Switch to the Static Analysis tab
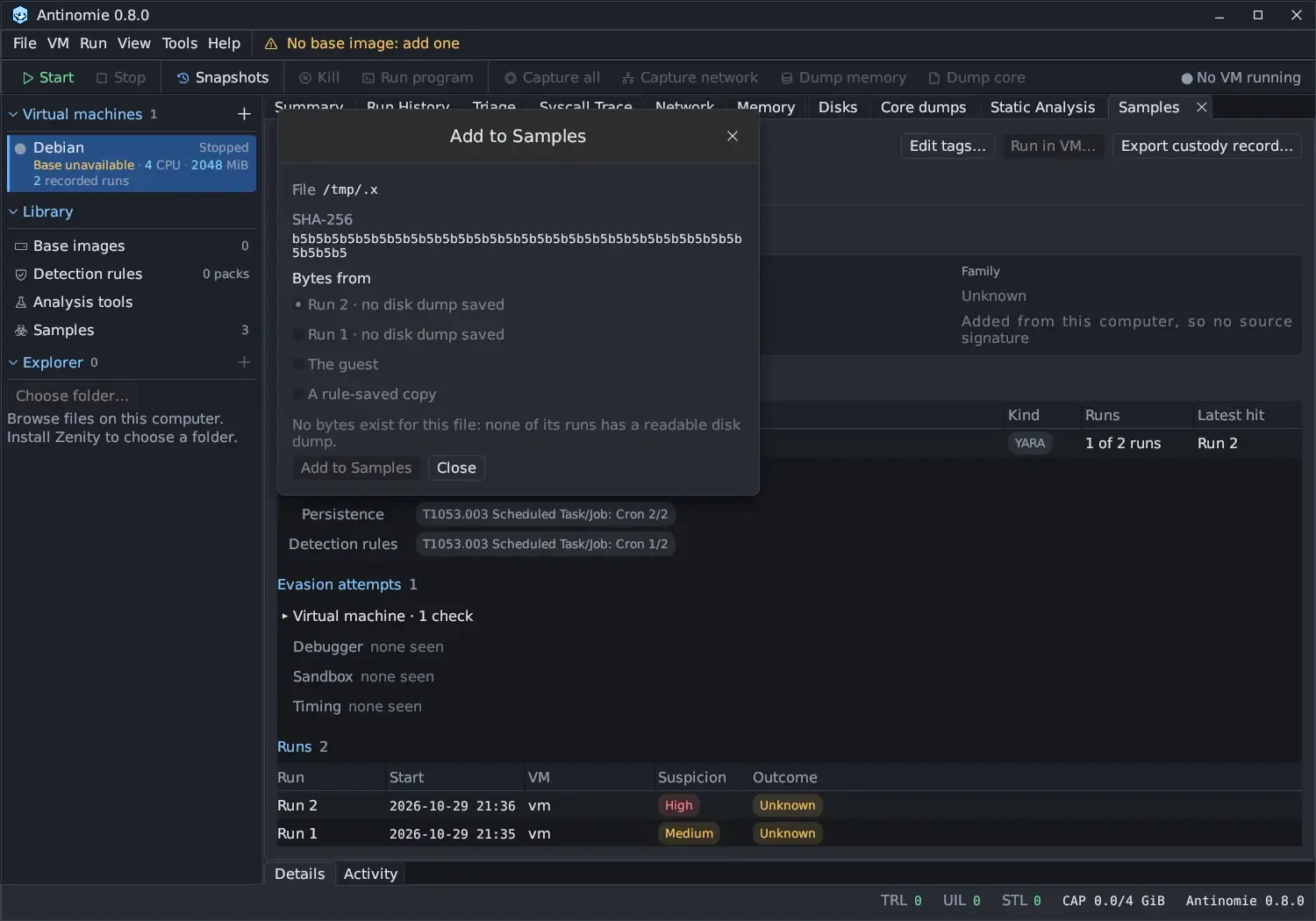Image resolution: width=1316 pixels, height=921 pixels. pyautogui.click(x=1042, y=107)
